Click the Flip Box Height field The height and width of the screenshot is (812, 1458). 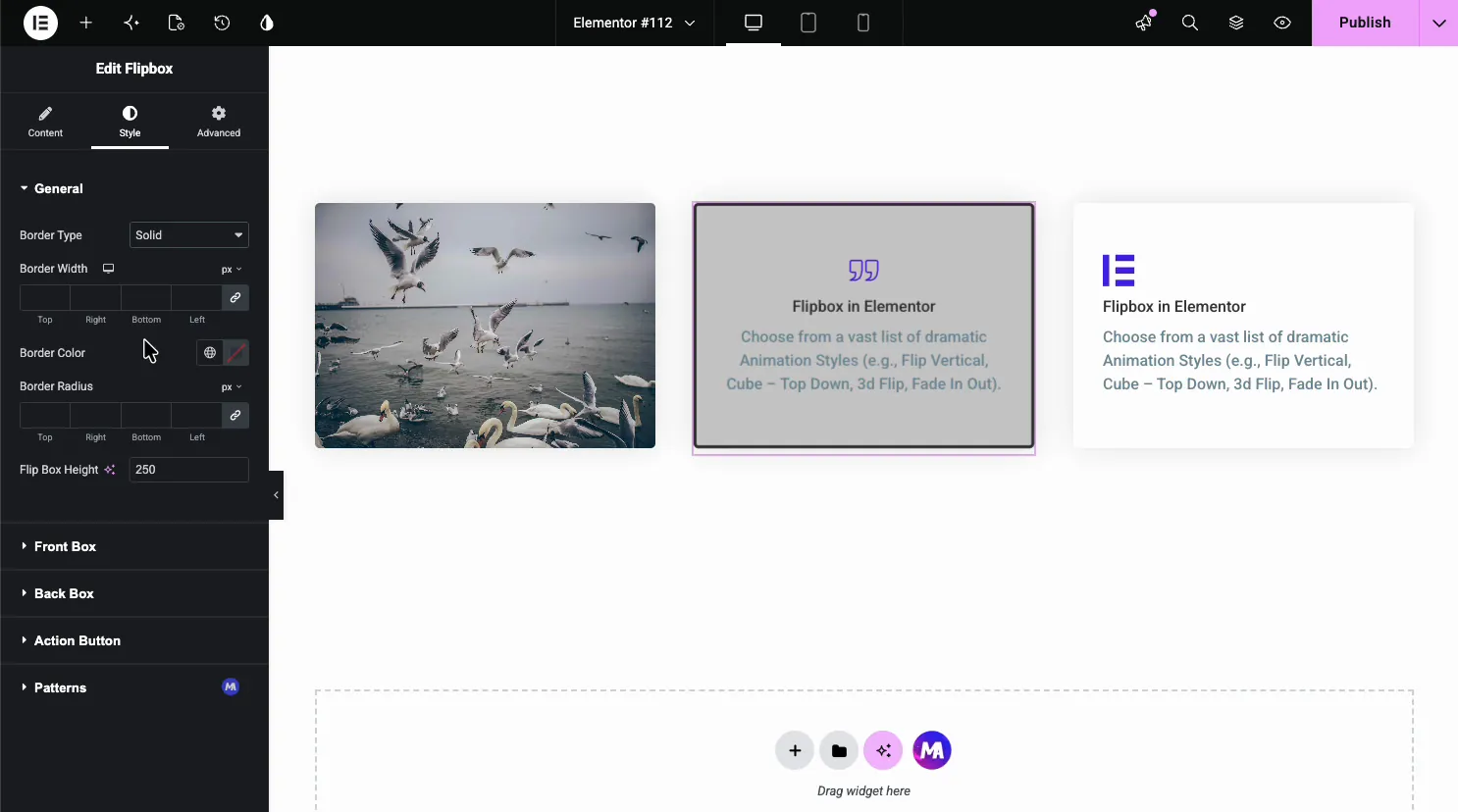click(x=189, y=470)
